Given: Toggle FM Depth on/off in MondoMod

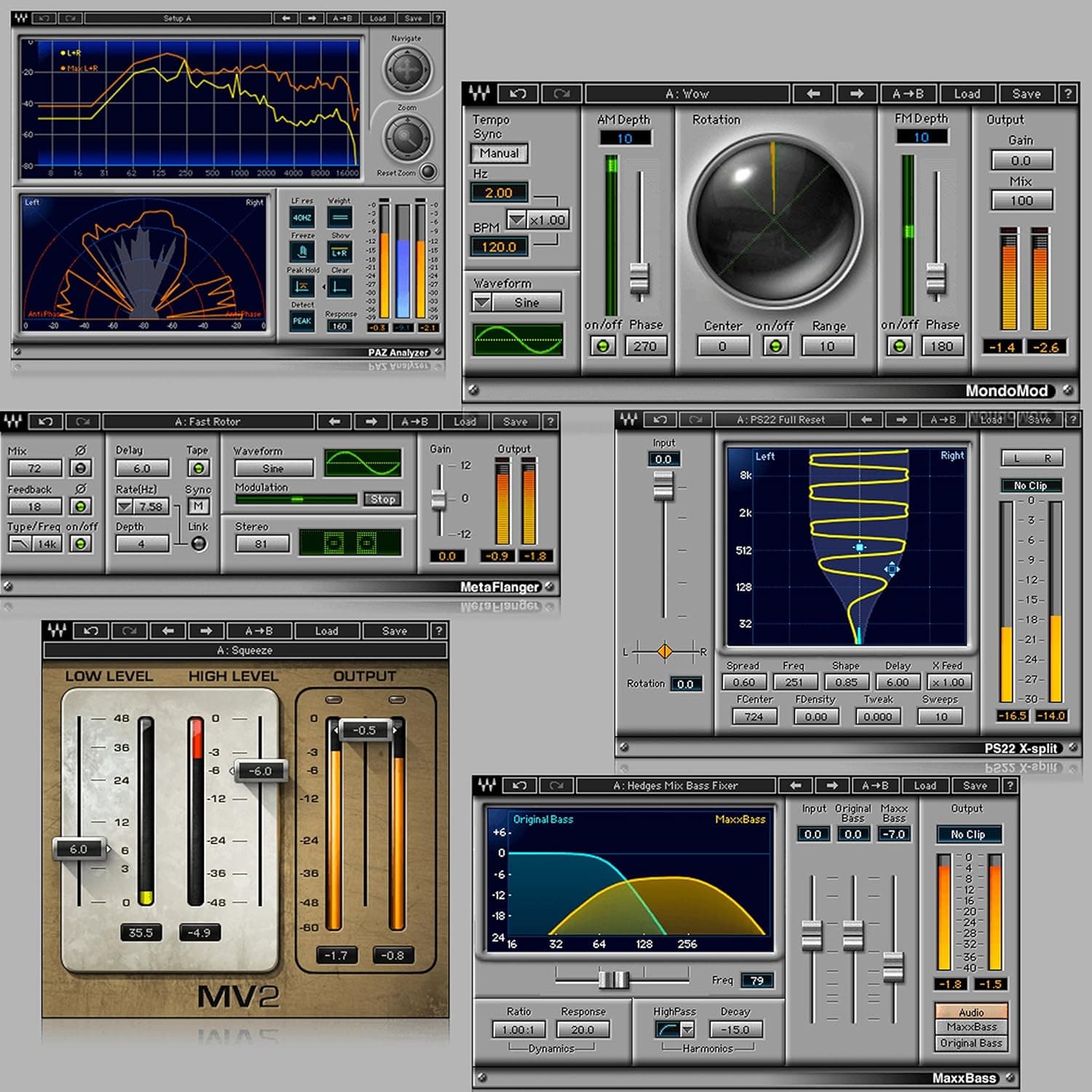Looking at the screenshot, I should pyautogui.click(x=898, y=346).
